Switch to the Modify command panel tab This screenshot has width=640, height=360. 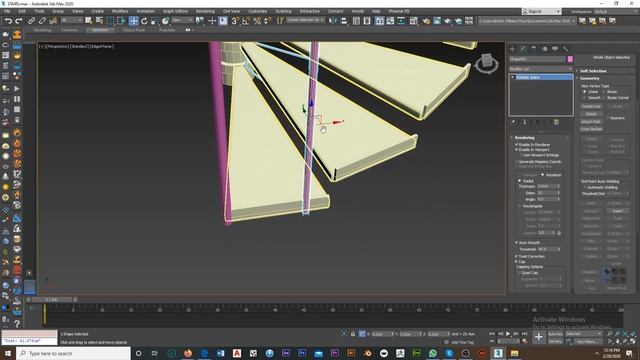tap(523, 49)
